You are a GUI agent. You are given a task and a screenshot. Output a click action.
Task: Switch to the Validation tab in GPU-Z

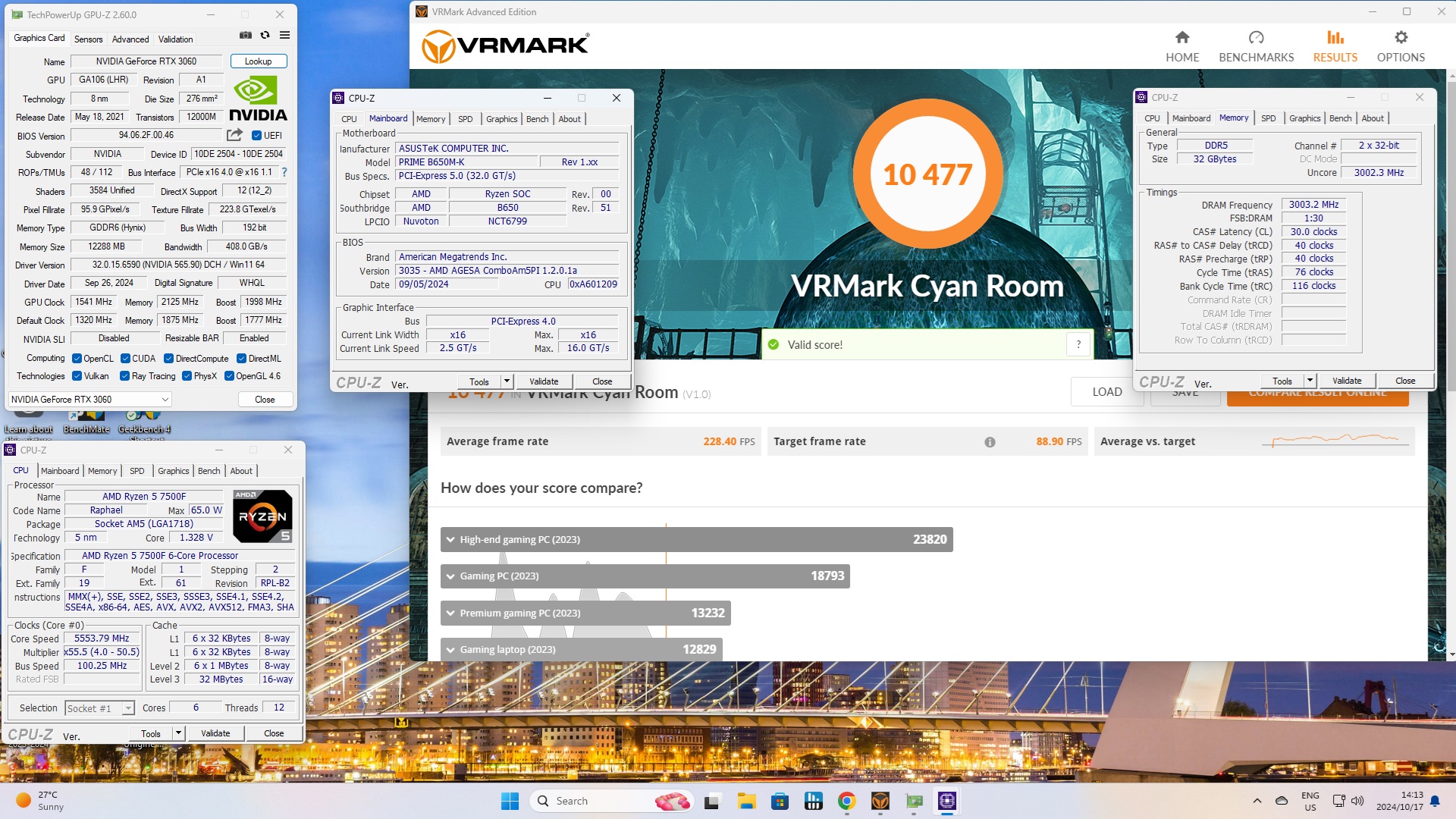tap(175, 39)
